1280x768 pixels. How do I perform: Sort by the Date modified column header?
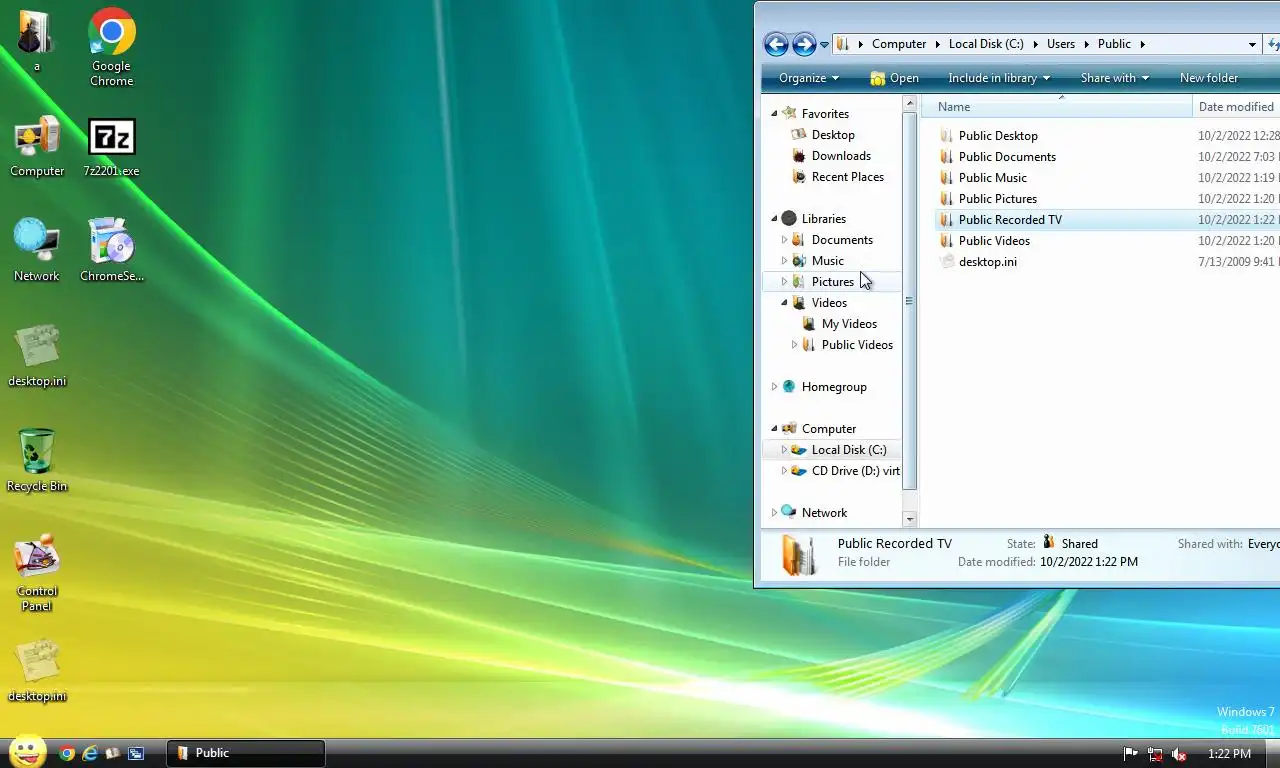[1236, 107]
